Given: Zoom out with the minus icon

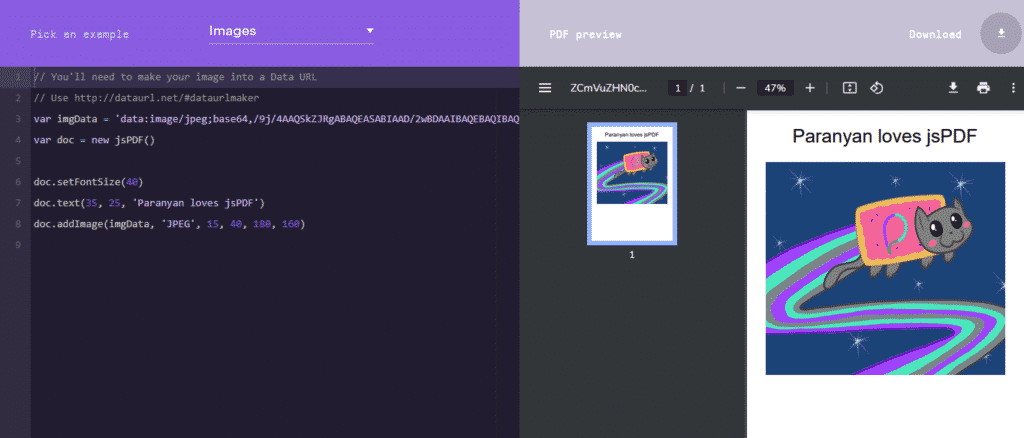Looking at the screenshot, I should (741, 87).
